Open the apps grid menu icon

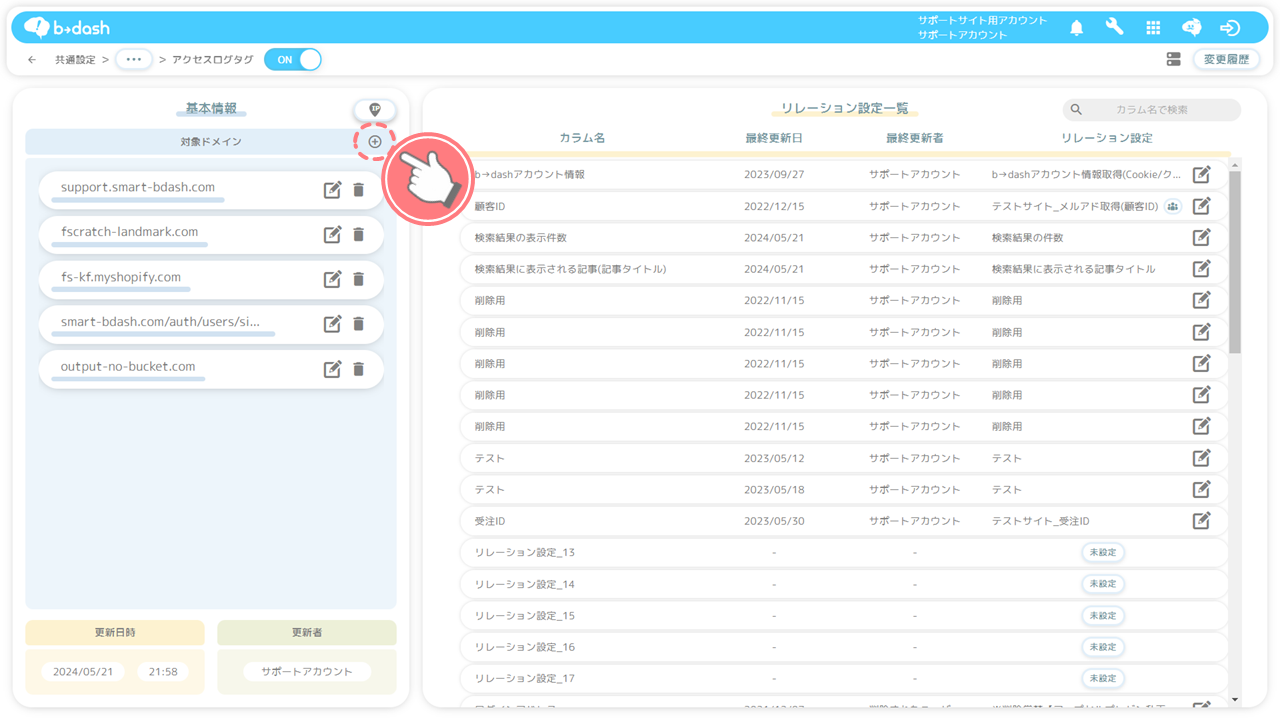[1153, 28]
